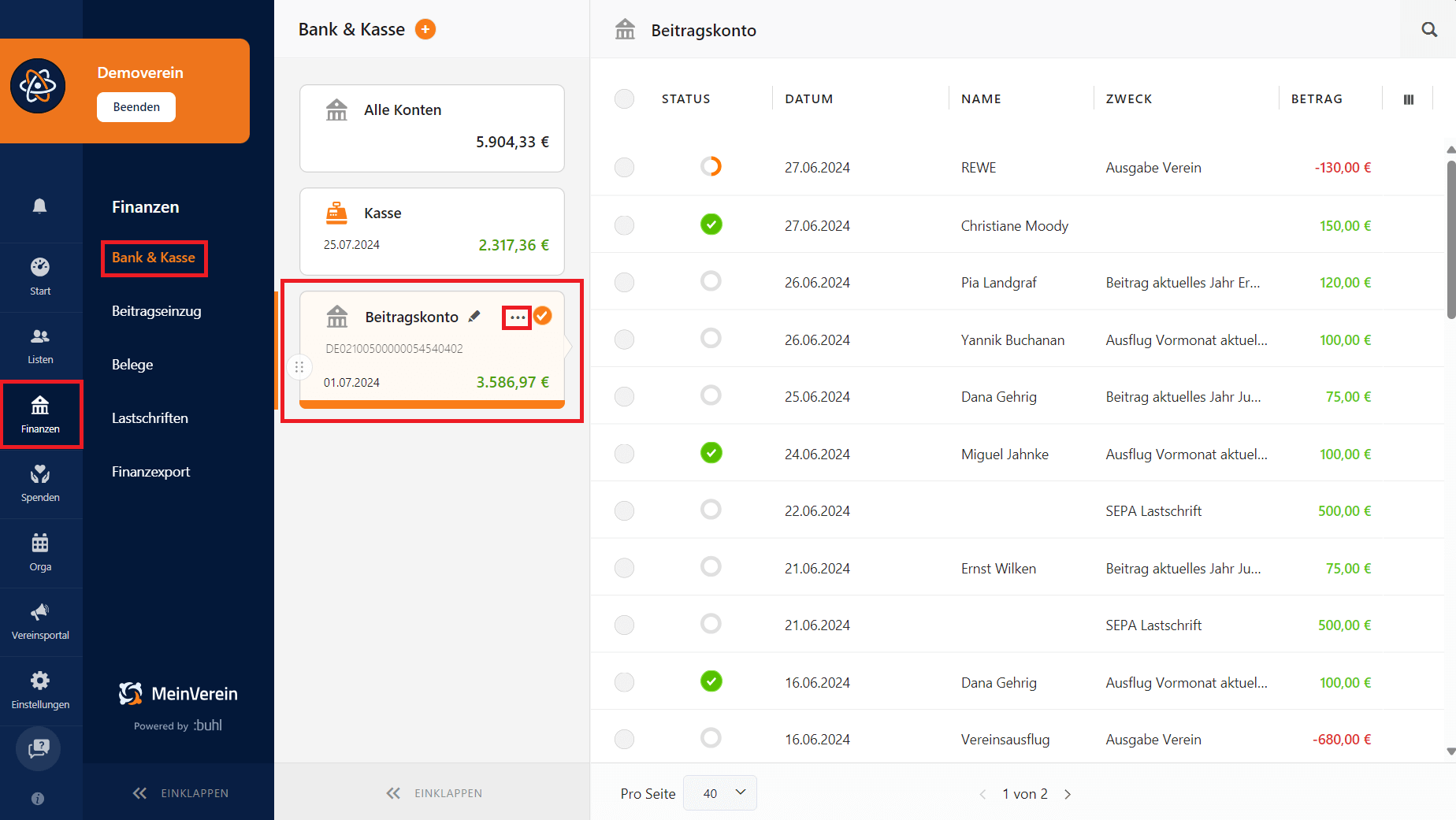
Task: Open the Finanzen section in sidebar
Action: (x=40, y=414)
